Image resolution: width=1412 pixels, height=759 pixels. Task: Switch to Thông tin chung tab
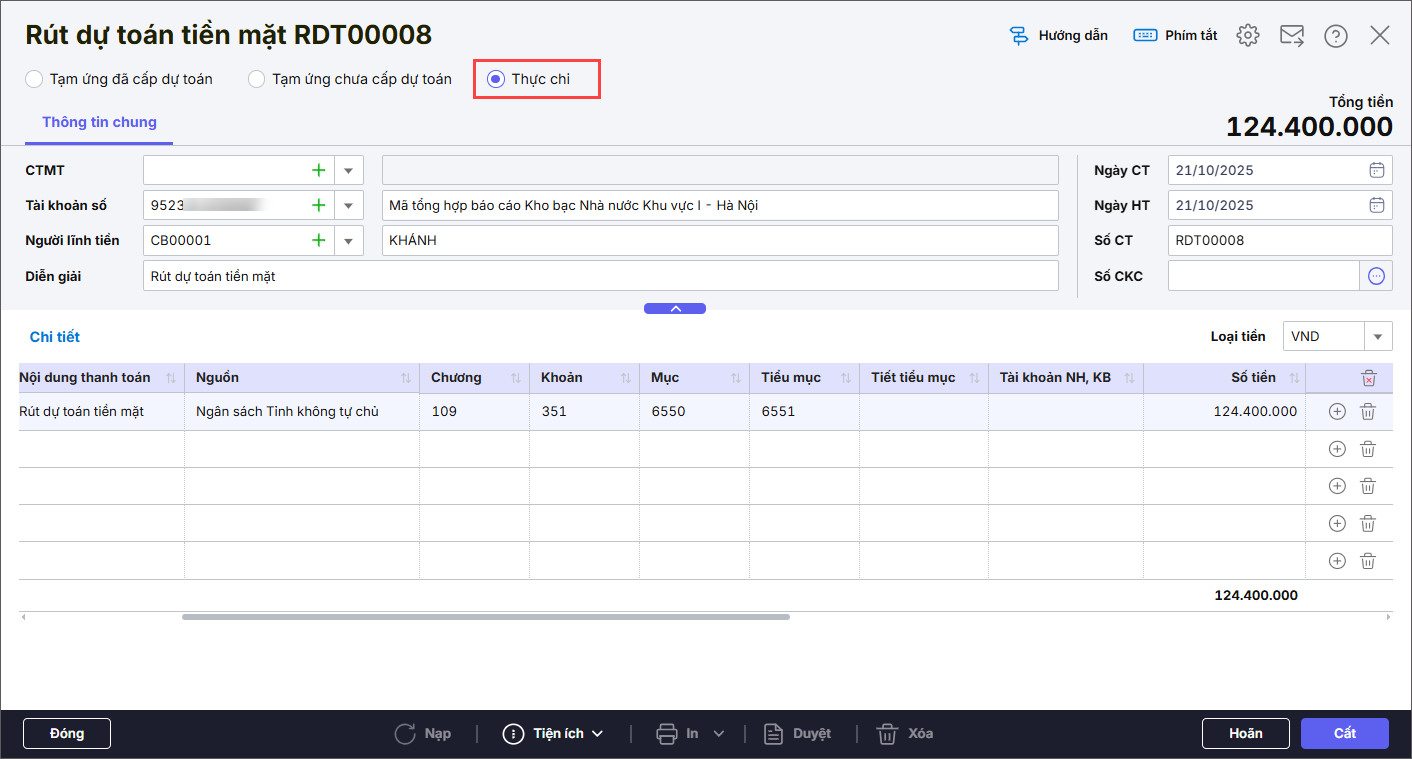99,122
